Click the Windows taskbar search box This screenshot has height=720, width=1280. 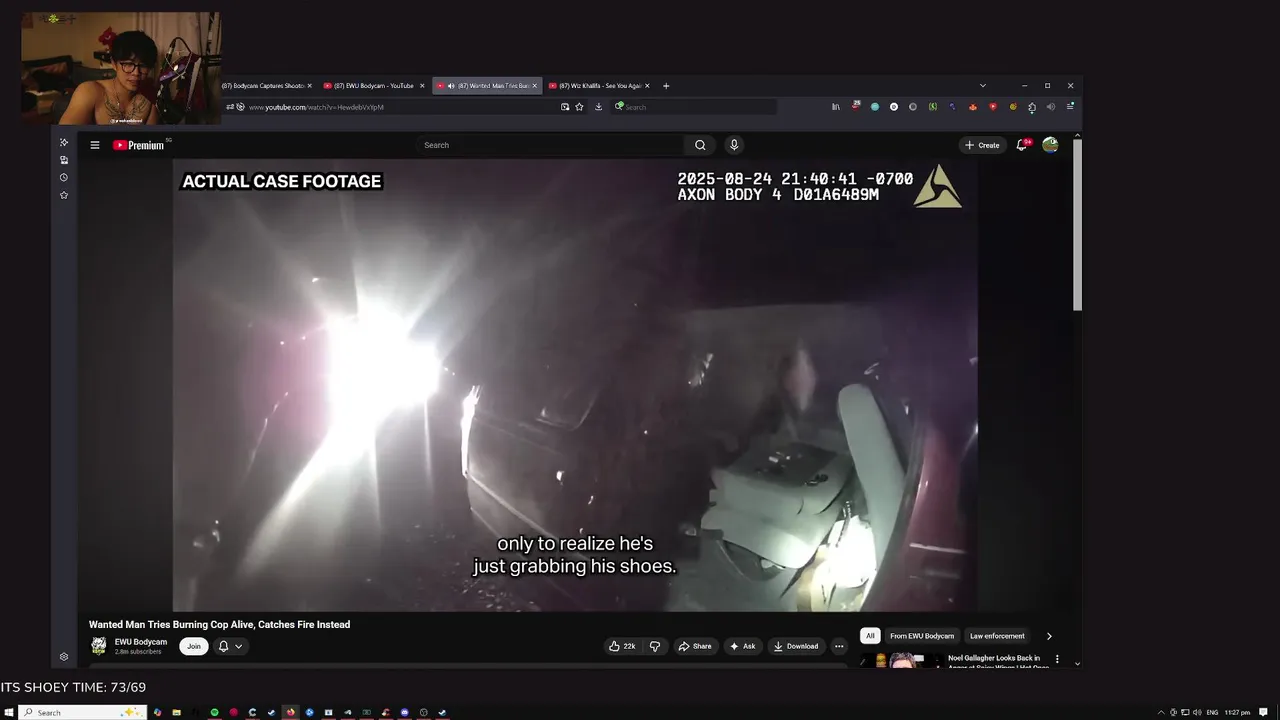click(84, 712)
